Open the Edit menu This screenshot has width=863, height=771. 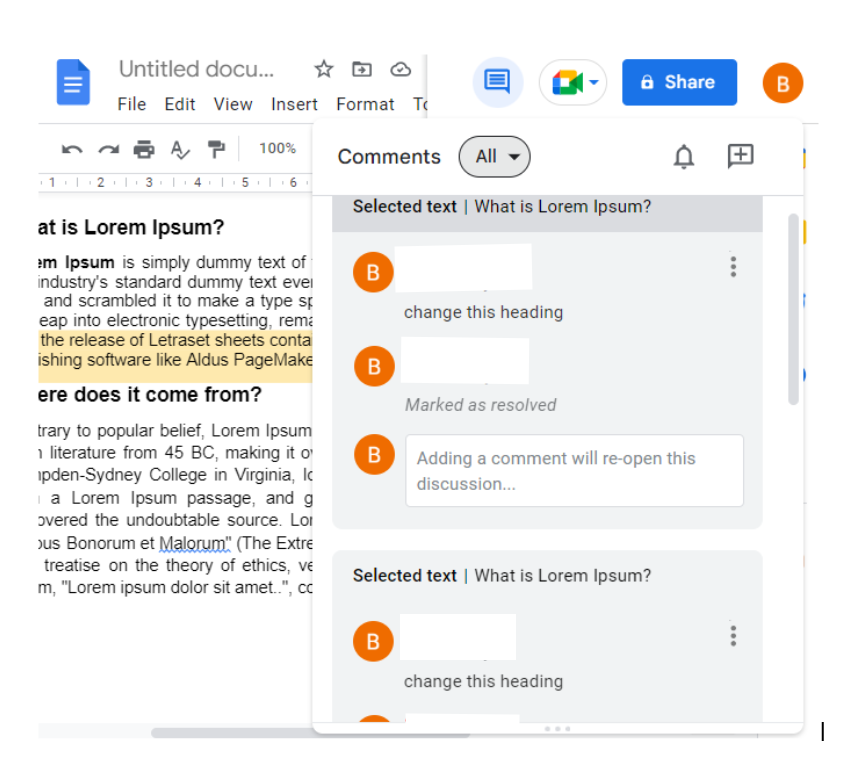(x=179, y=104)
